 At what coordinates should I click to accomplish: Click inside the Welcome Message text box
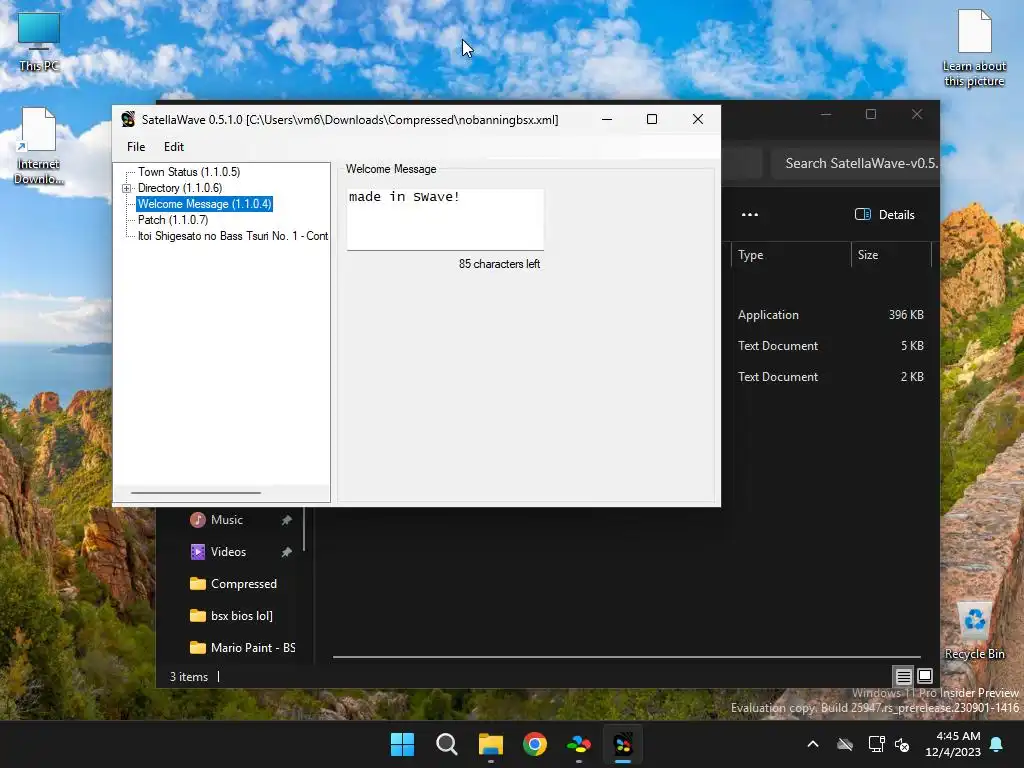tap(445, 219)
